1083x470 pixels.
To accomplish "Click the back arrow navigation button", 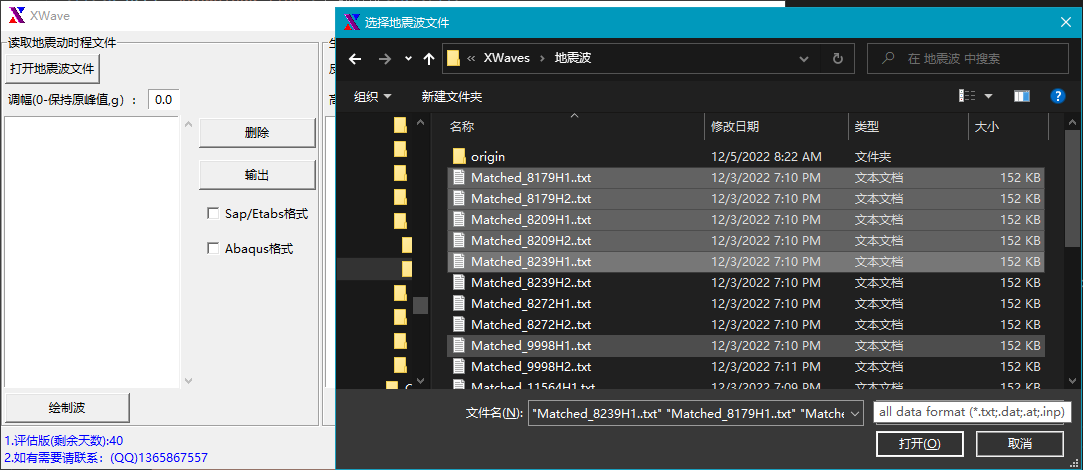I will 354,59.
